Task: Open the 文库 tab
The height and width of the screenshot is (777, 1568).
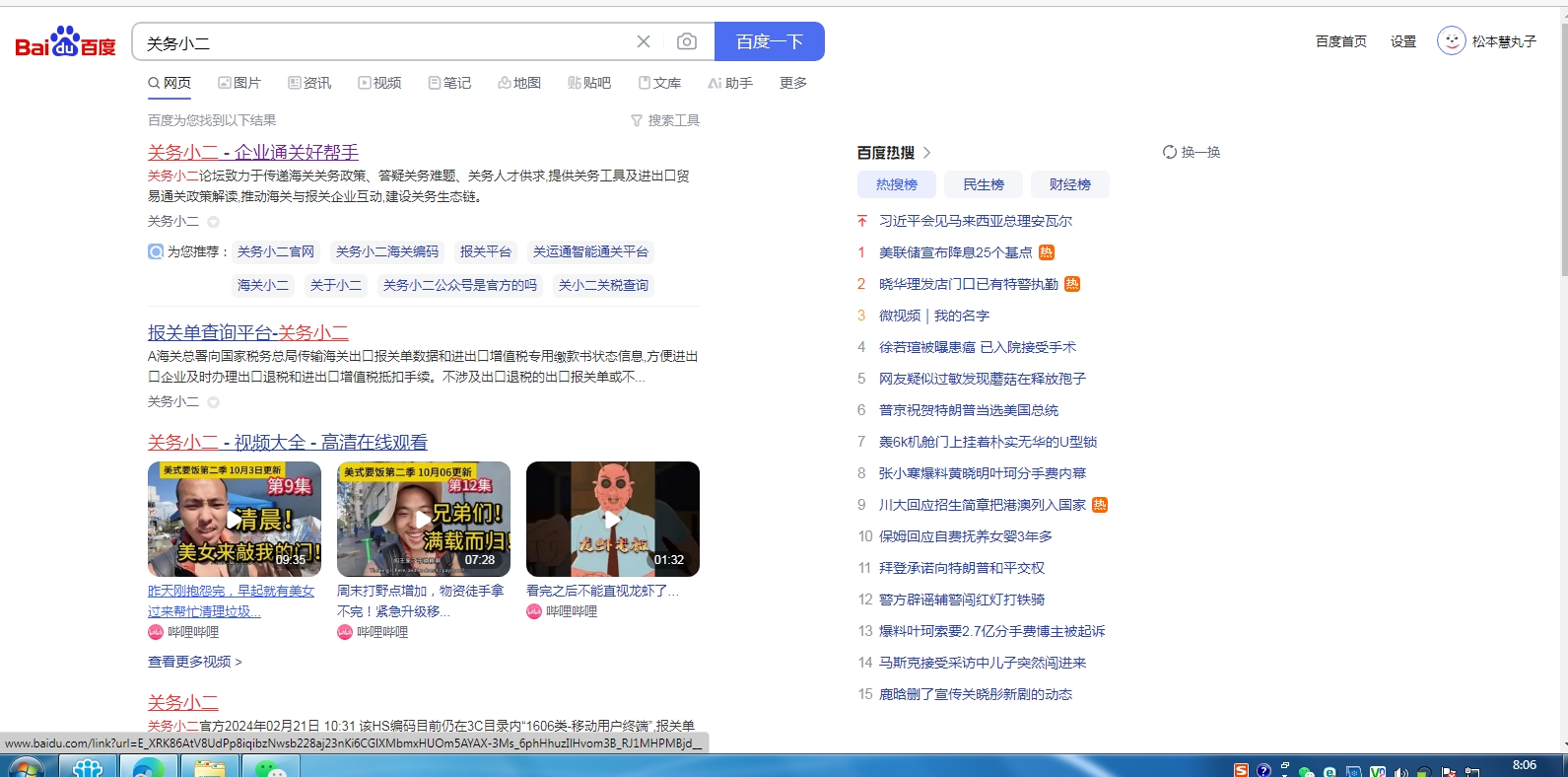Action: coord(659,83)
